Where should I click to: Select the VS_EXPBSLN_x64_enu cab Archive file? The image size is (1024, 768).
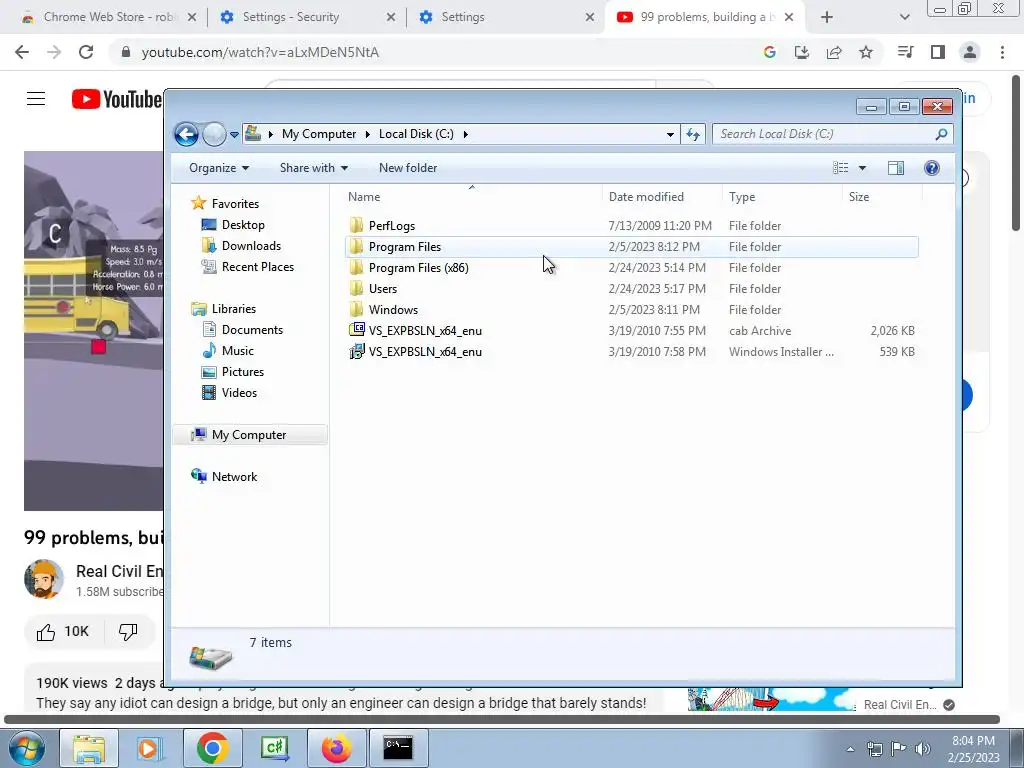[632, 330]
